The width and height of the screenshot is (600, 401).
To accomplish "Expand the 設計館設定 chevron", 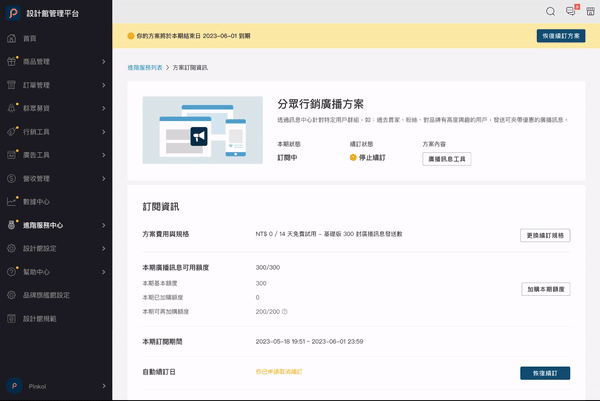I will (104, 248).
